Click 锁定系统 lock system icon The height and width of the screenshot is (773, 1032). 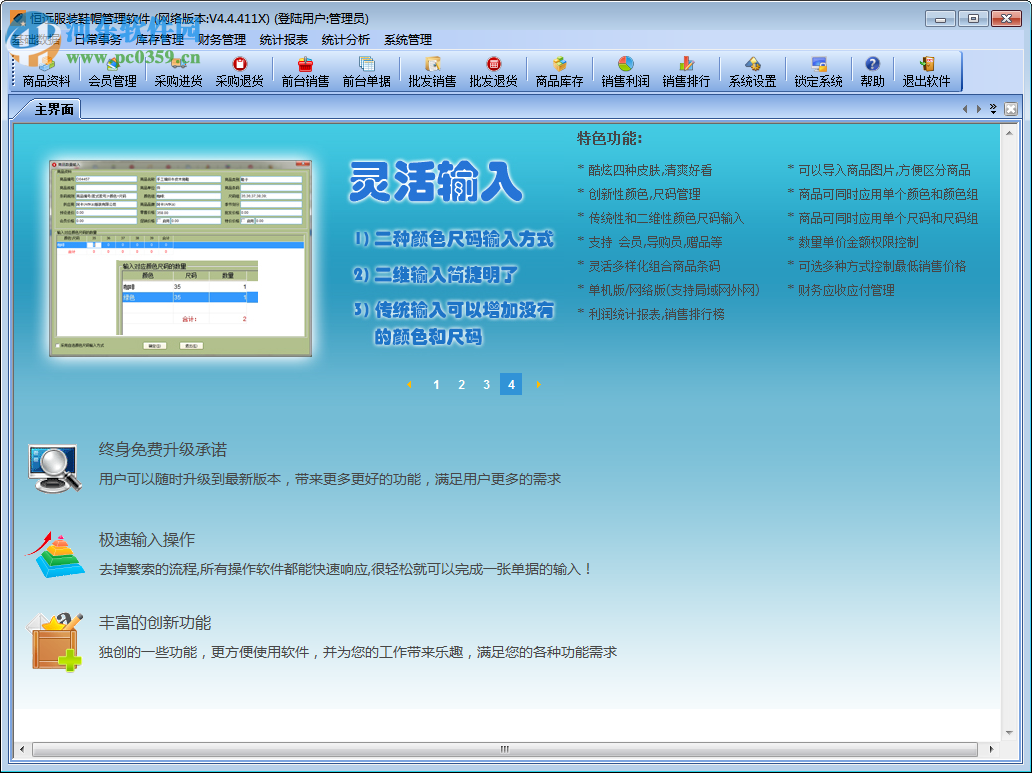click(818, 72)
